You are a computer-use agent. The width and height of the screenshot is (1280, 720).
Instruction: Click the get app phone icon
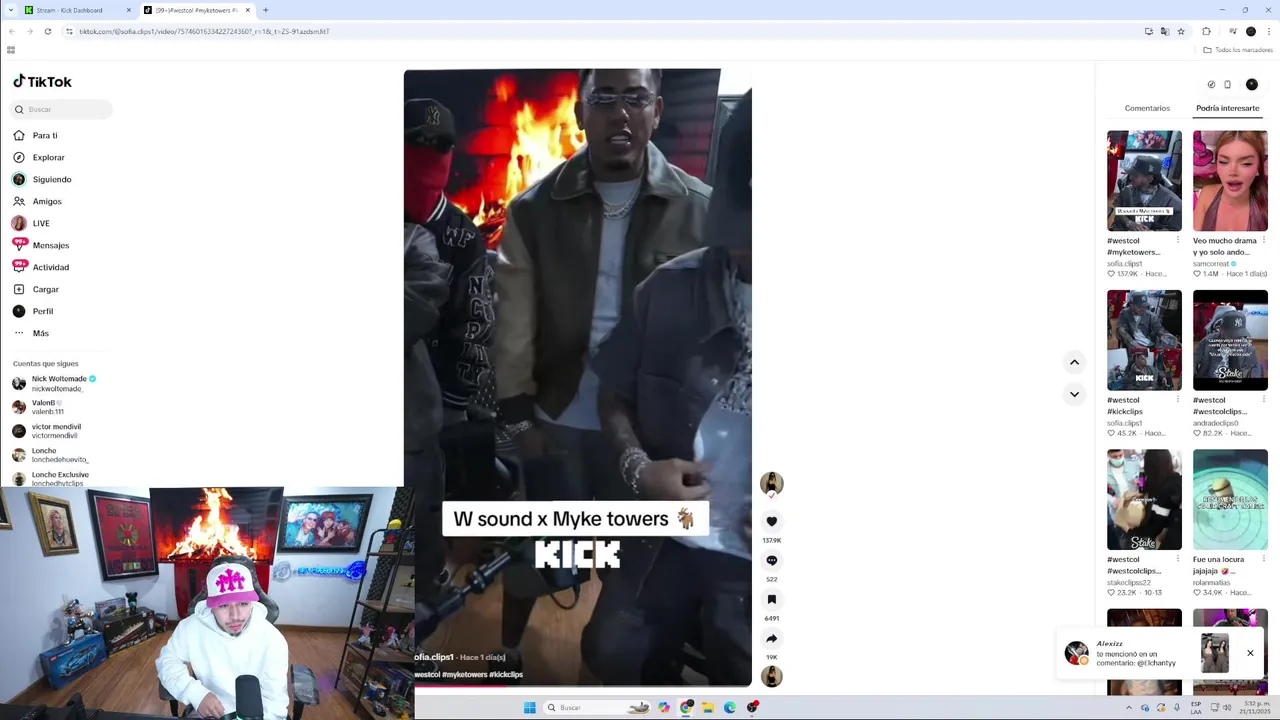point(1228,84)
